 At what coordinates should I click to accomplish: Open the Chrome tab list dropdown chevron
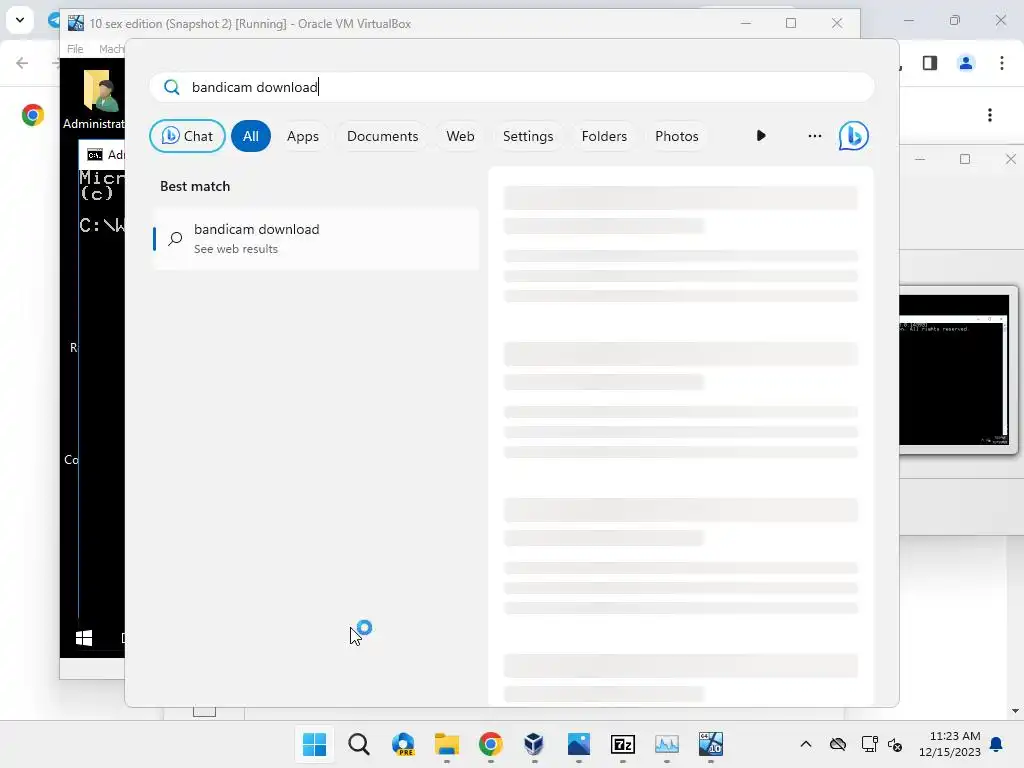coord(20,20)
